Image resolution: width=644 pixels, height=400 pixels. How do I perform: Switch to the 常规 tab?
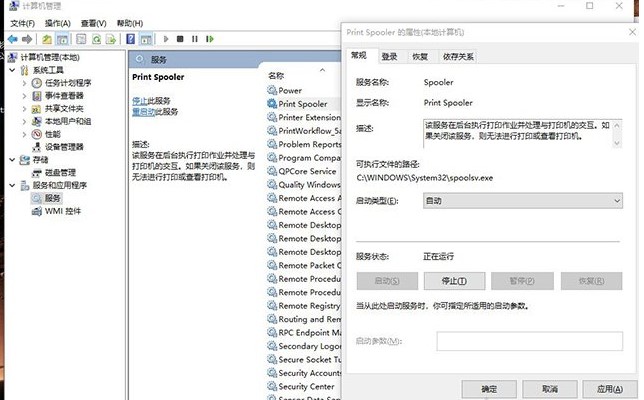(359, 55)
